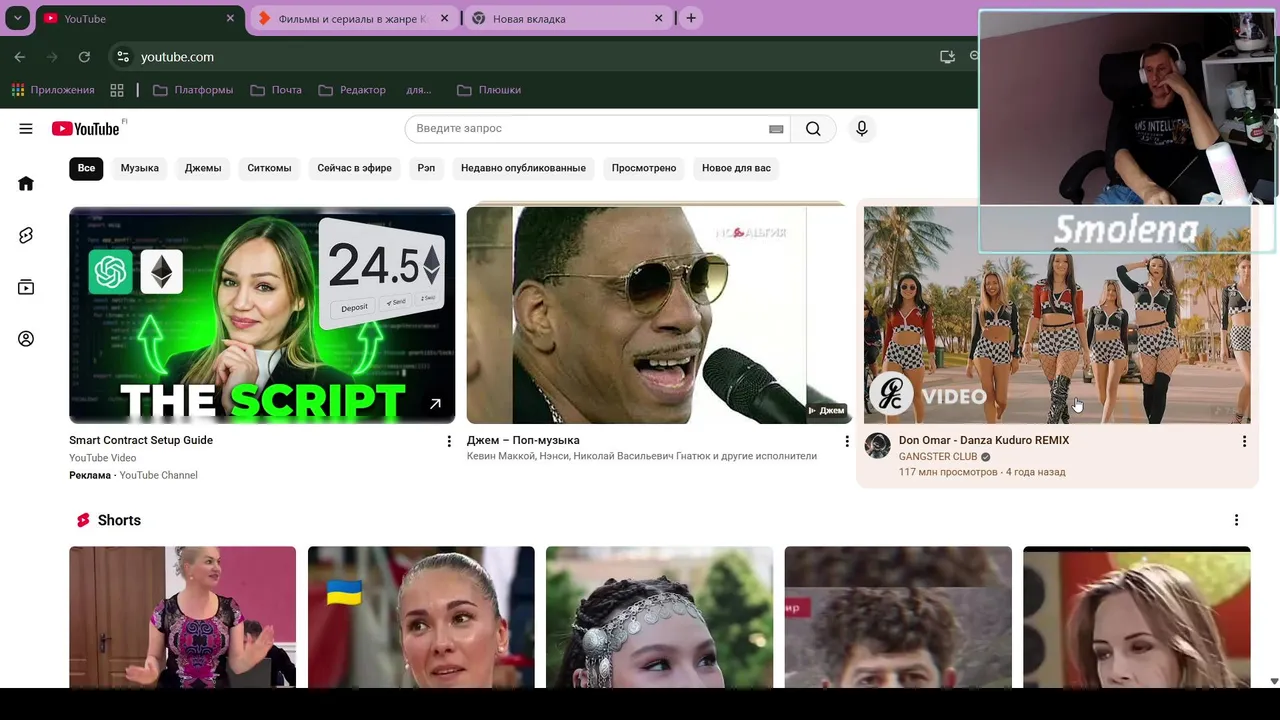Click the YouTube Channel advertiser link
The width and height of the screenshot is (1280, 720).
(x=158, y=475)
